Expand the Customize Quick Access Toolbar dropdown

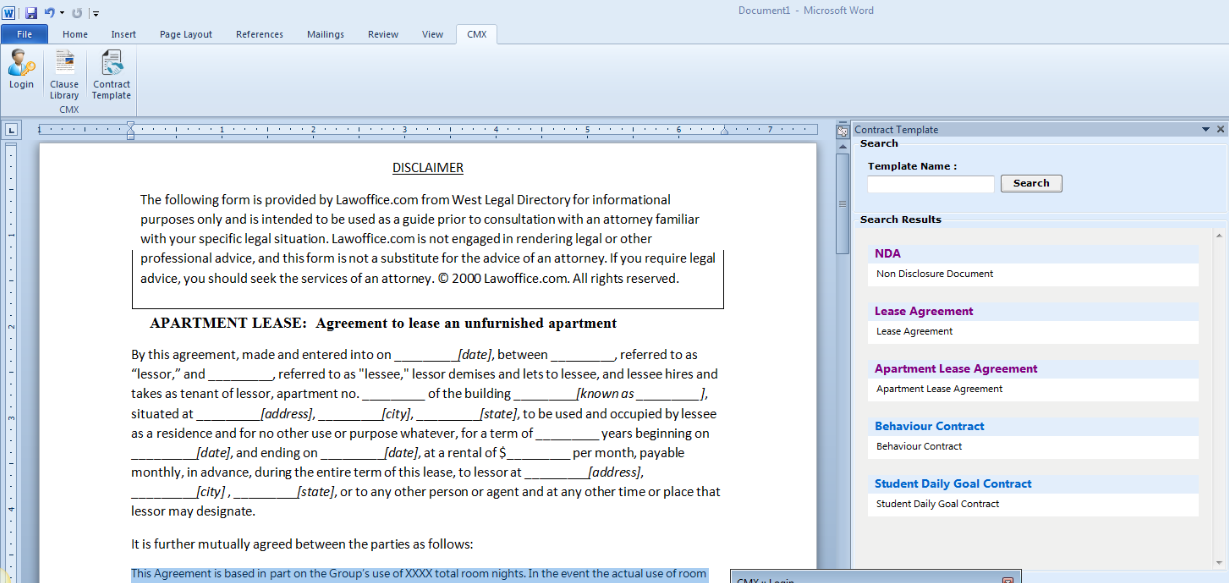(95, 13)
